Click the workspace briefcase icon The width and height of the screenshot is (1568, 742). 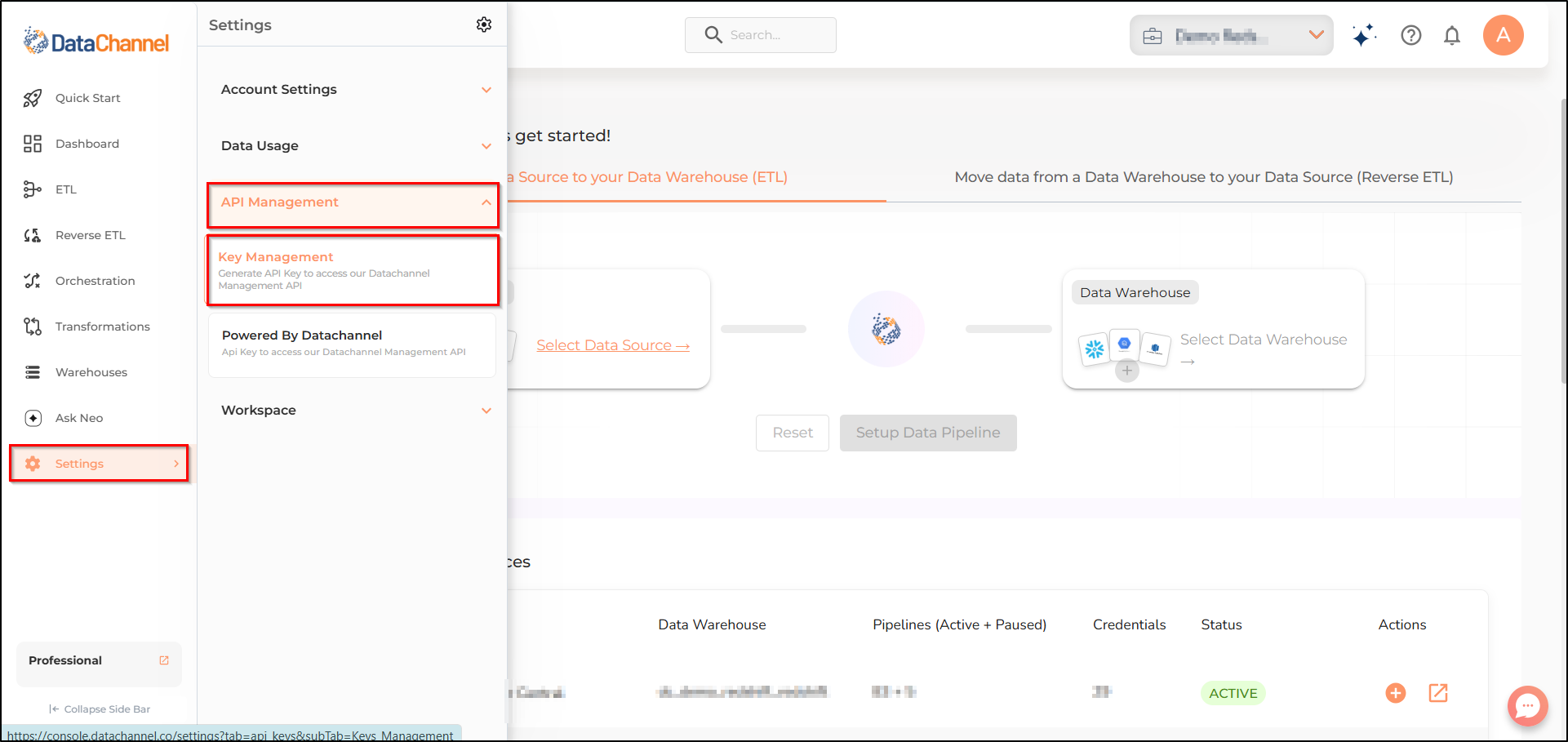tap(1153, 36)
